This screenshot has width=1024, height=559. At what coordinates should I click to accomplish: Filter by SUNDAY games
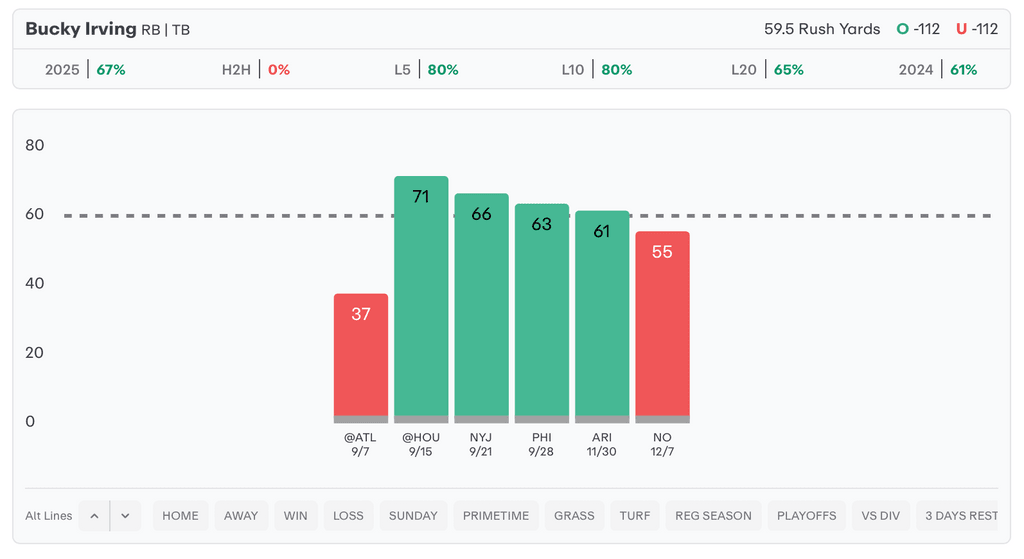point(413,516)
